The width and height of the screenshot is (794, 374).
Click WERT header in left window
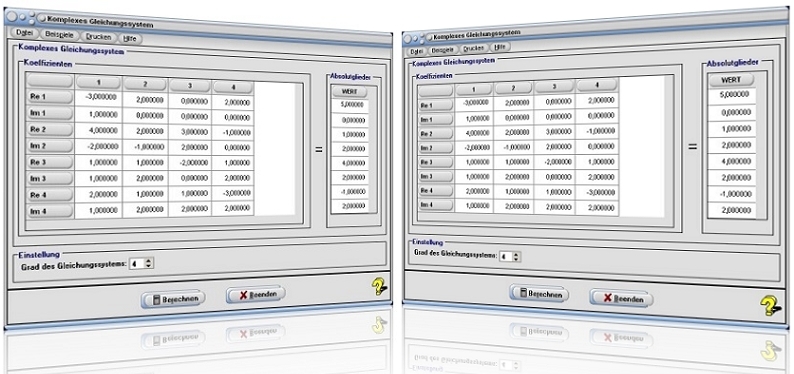tap(349, 92)
